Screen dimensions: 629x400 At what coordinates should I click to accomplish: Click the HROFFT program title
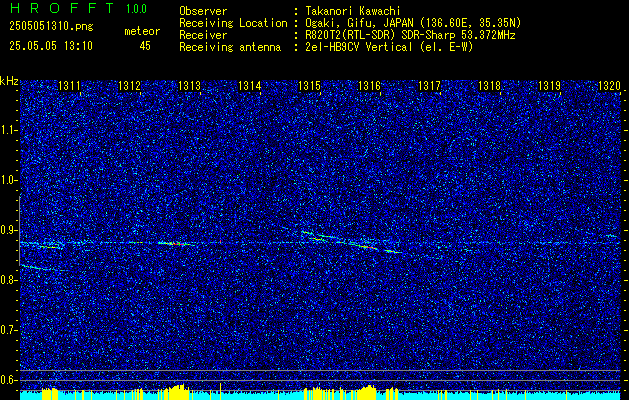[x=63, y=8]
